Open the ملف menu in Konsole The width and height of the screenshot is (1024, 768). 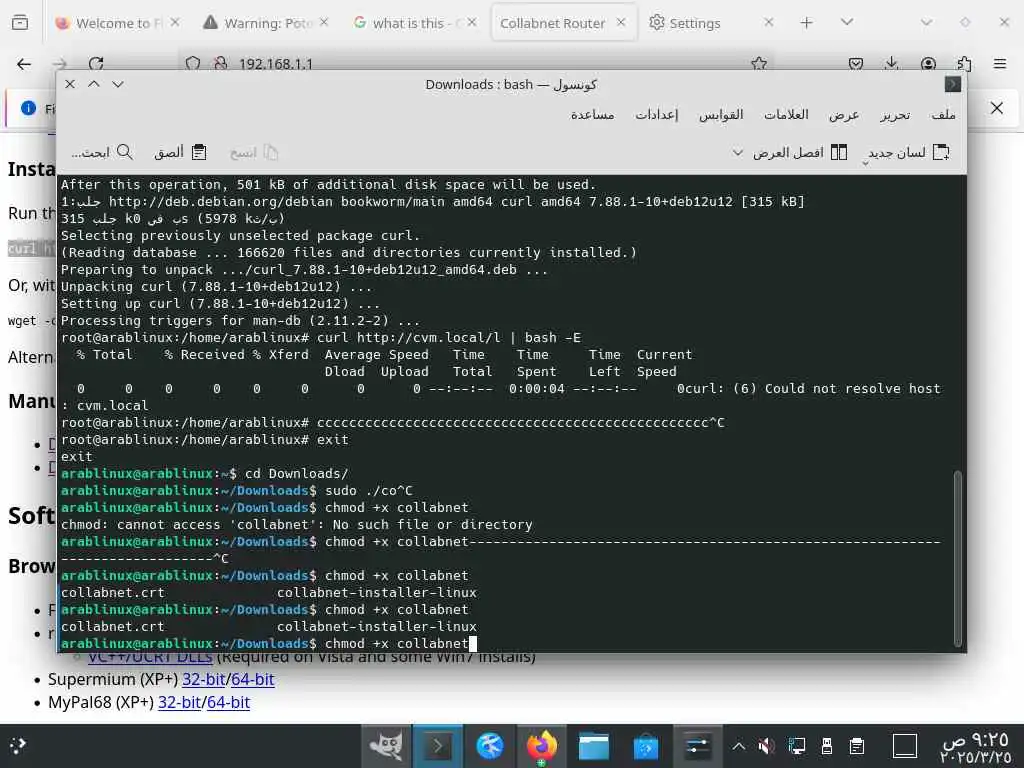943,115
